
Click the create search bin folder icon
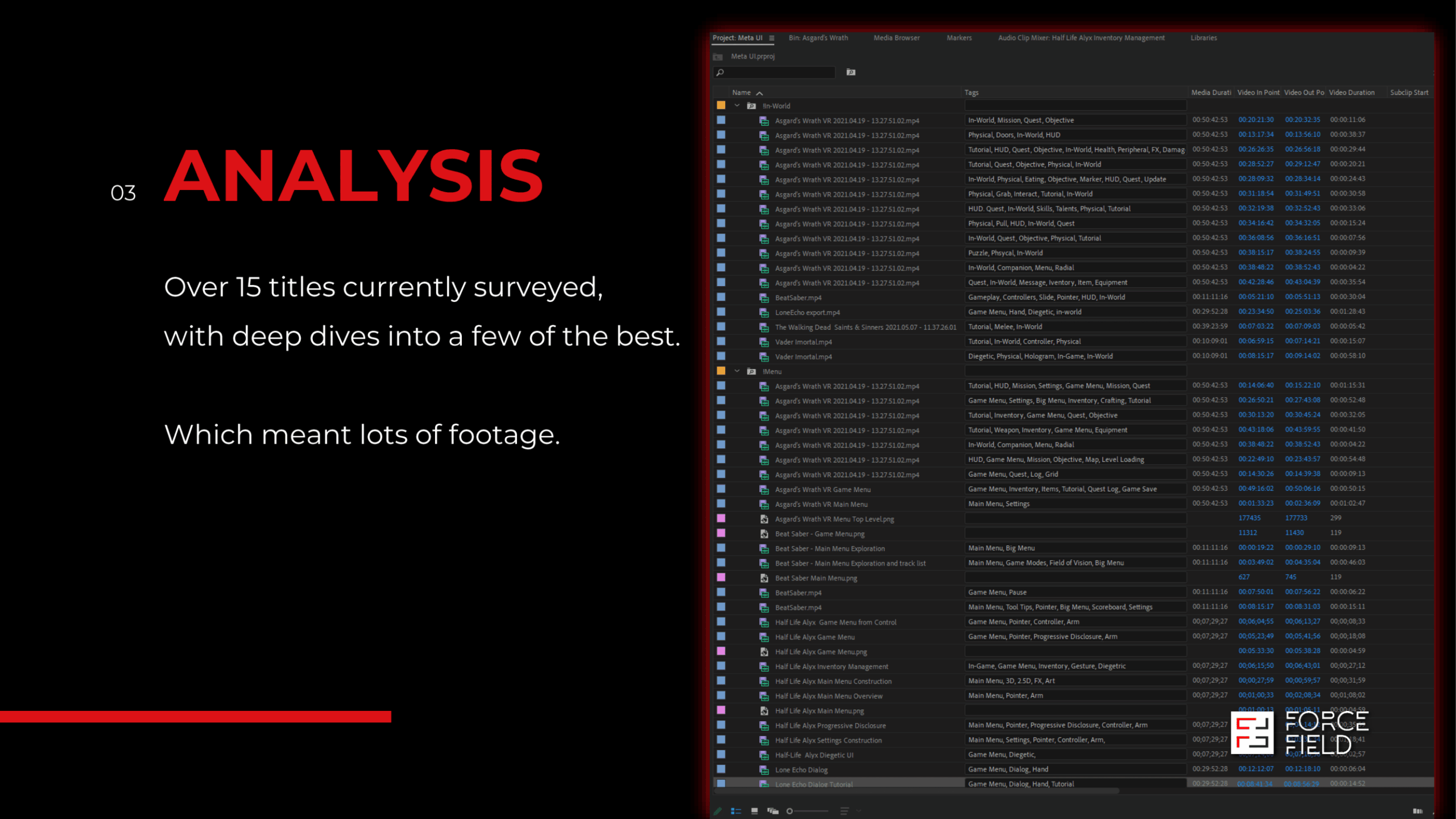851,72
